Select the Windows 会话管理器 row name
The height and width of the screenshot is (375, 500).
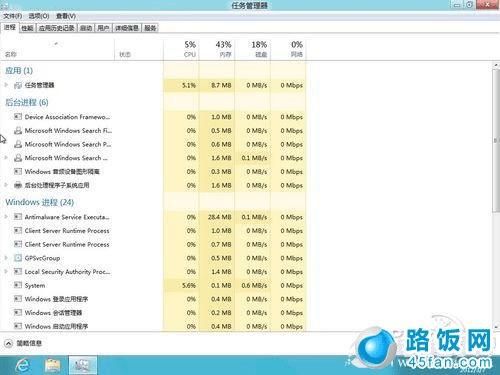(53, 313)
